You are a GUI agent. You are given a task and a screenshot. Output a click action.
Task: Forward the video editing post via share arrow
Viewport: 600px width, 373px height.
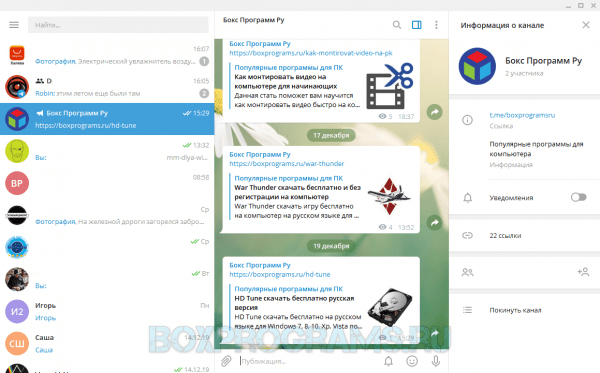[434, 112]
